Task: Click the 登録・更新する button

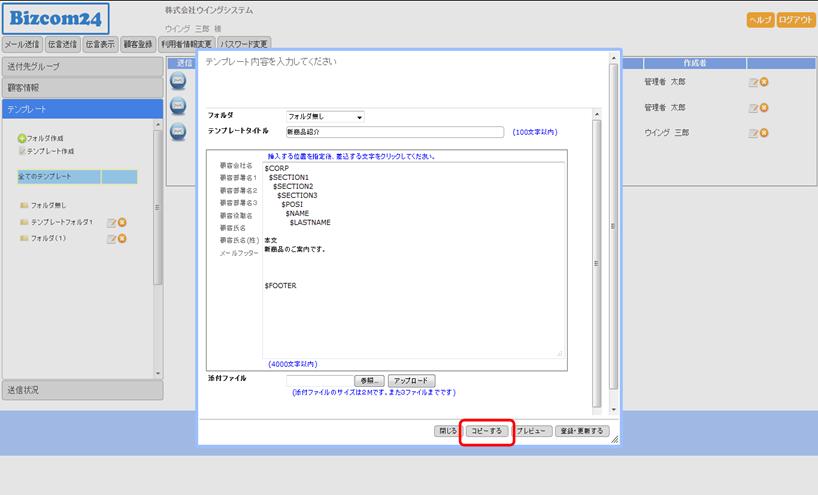Action: tap(581, 431)
